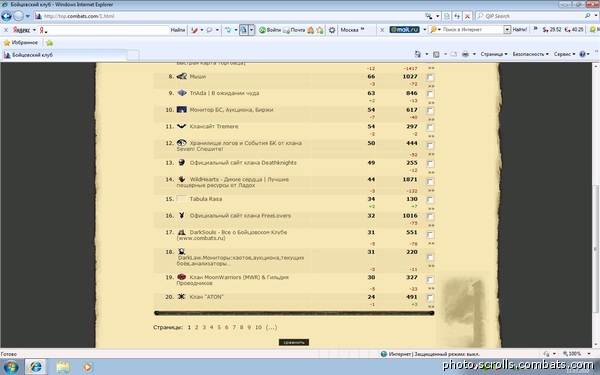The image size is (600, 375).
Task: Check the box for Tabula Rasa row
Action: pos(430,200)
